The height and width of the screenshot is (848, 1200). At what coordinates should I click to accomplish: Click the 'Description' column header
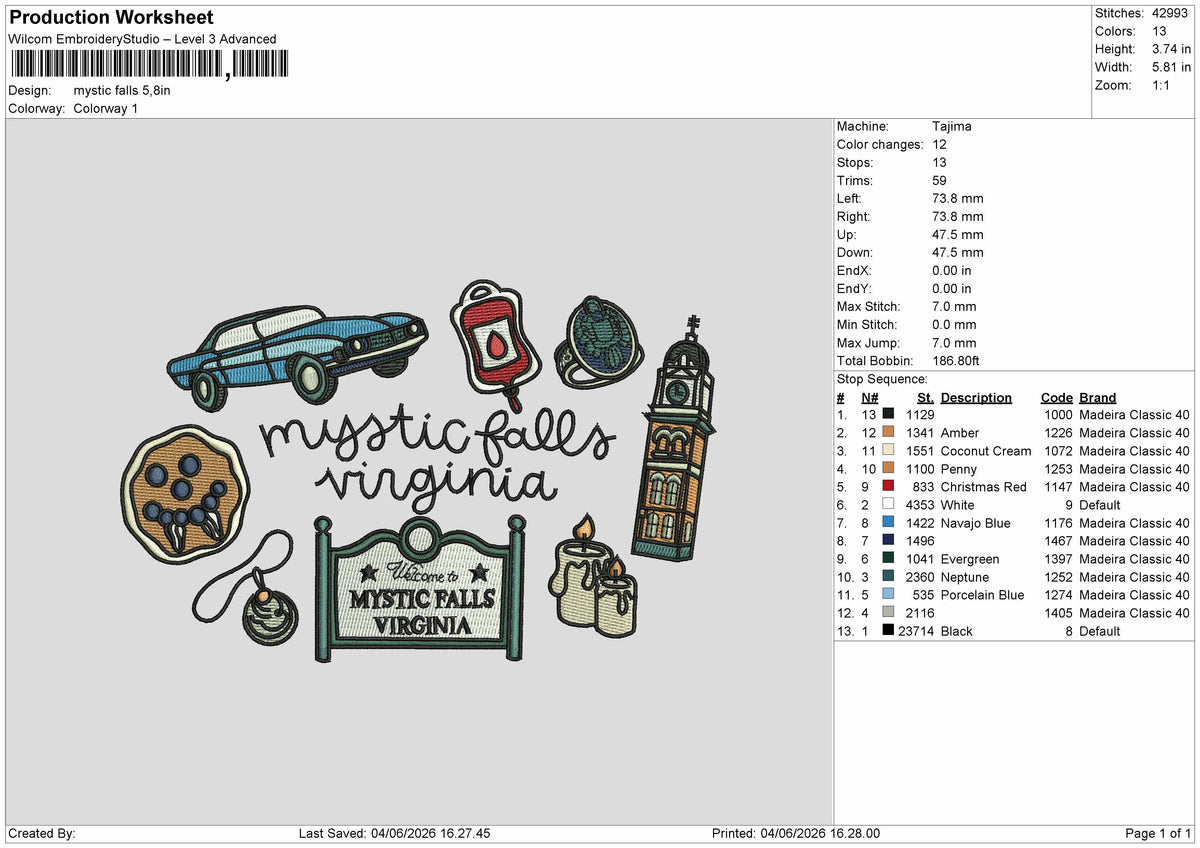[976, 397]
